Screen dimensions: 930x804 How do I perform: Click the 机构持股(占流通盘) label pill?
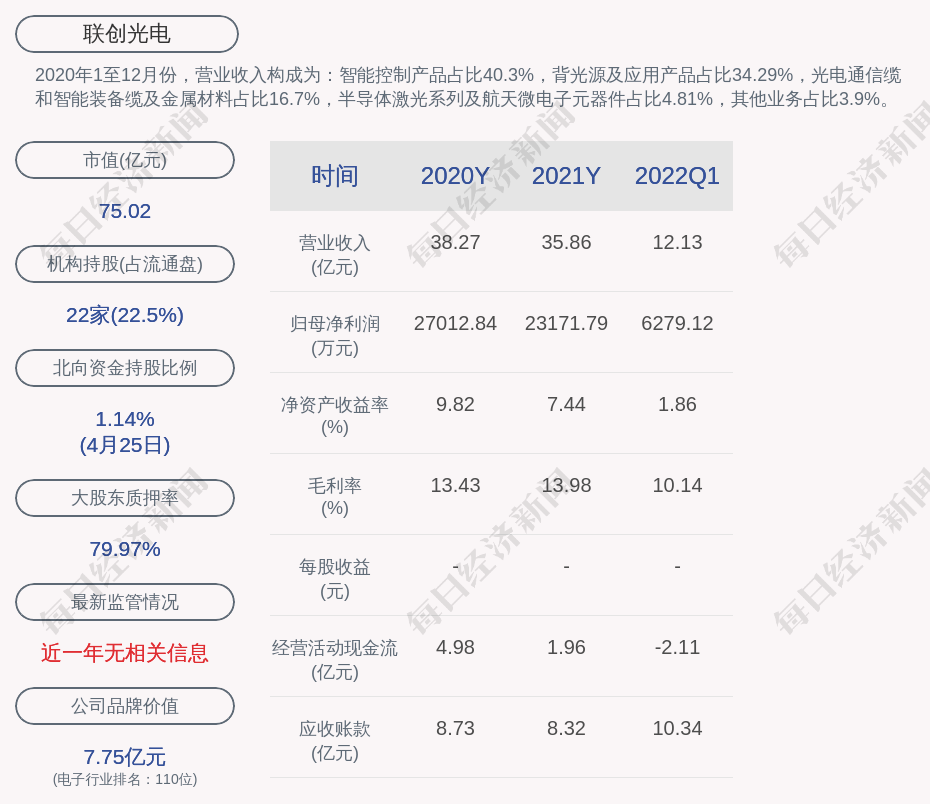[x=125, y=264]
